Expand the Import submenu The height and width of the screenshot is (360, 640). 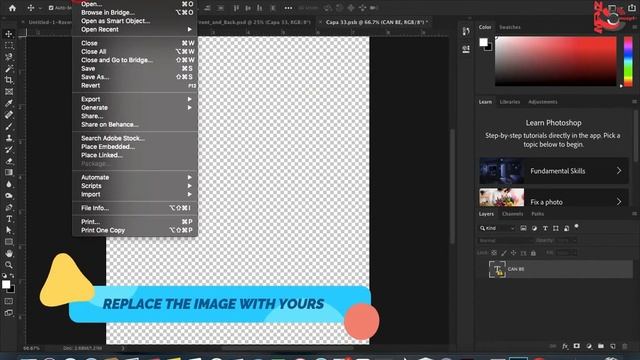pyautogui.click(x=135, y=194)
